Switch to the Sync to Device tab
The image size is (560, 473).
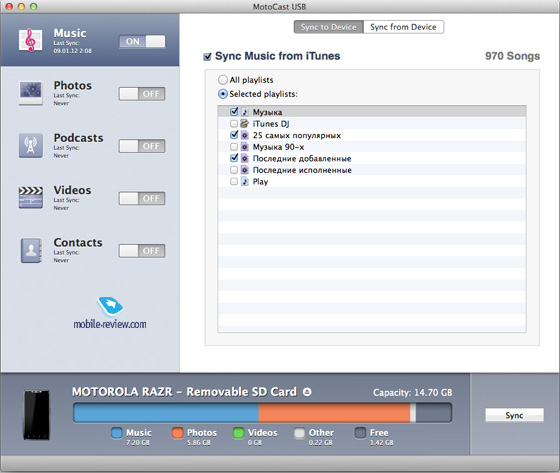329,27
